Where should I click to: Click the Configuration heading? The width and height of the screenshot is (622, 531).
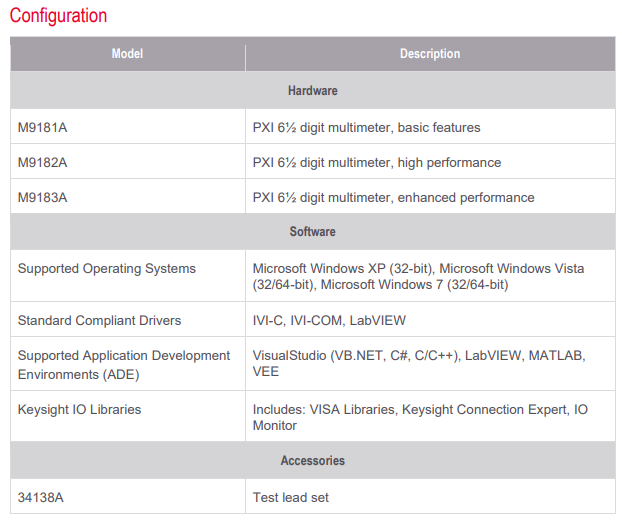58,16
